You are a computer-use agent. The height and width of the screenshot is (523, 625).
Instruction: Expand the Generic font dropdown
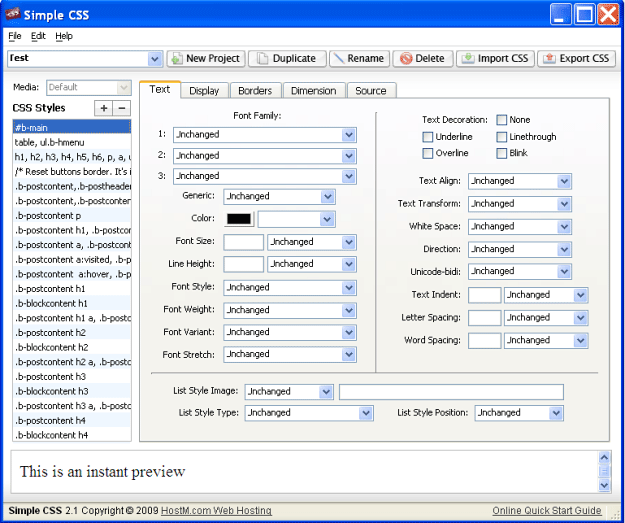coord(328,197)
